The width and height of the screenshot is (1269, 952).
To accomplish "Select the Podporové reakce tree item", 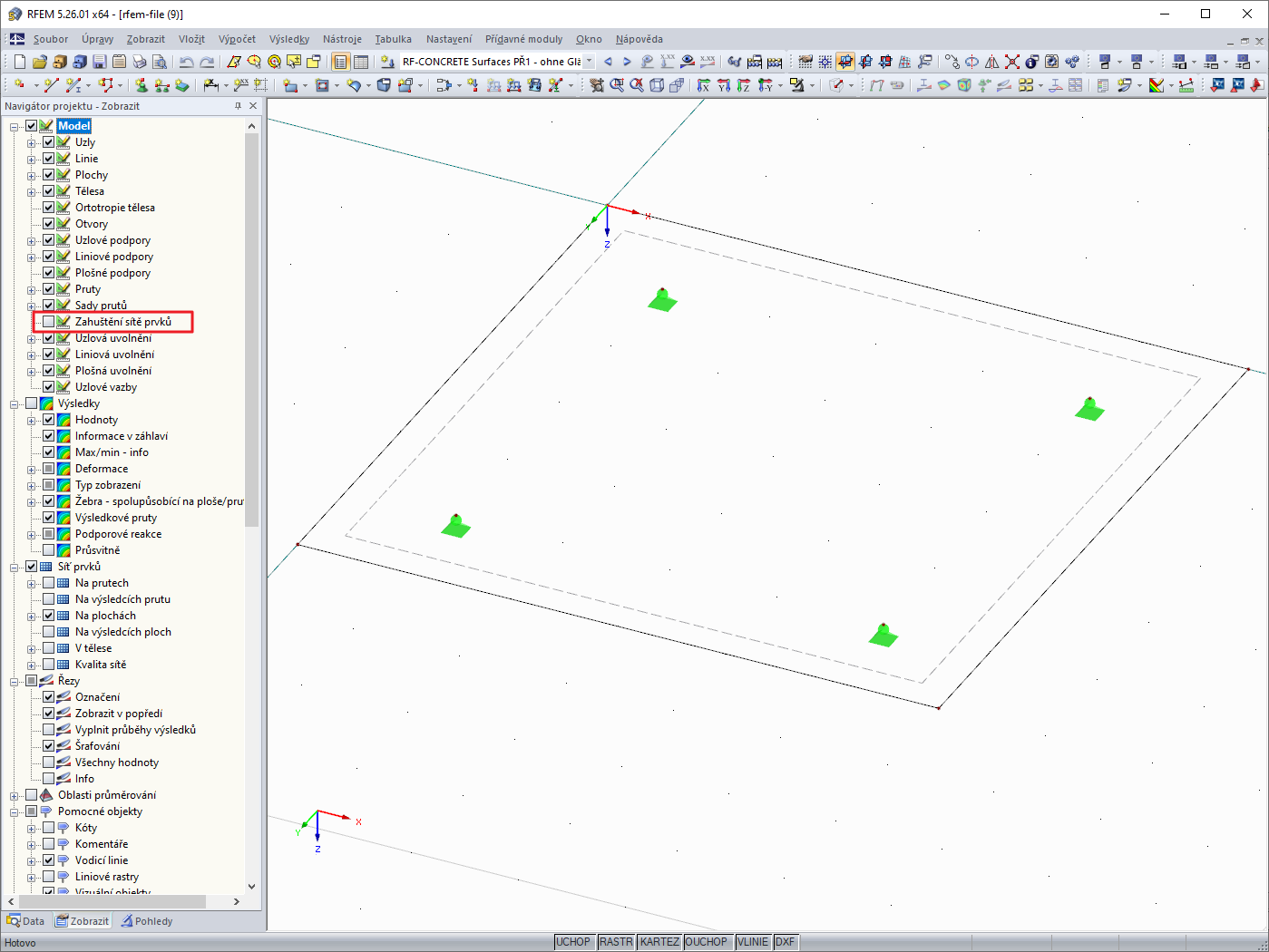I will click(118, 534).
